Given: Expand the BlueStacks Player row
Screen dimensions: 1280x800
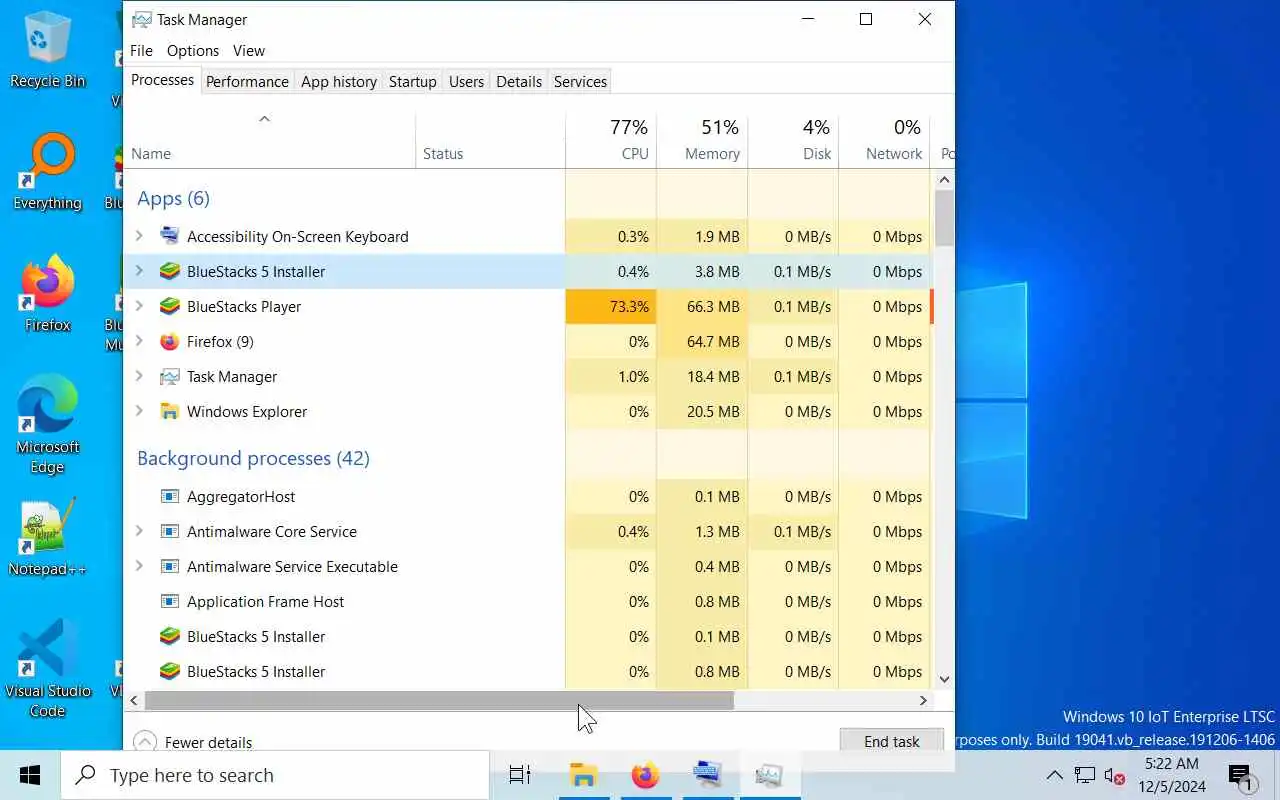Looking at the screenshot, I should pos(139,306).
